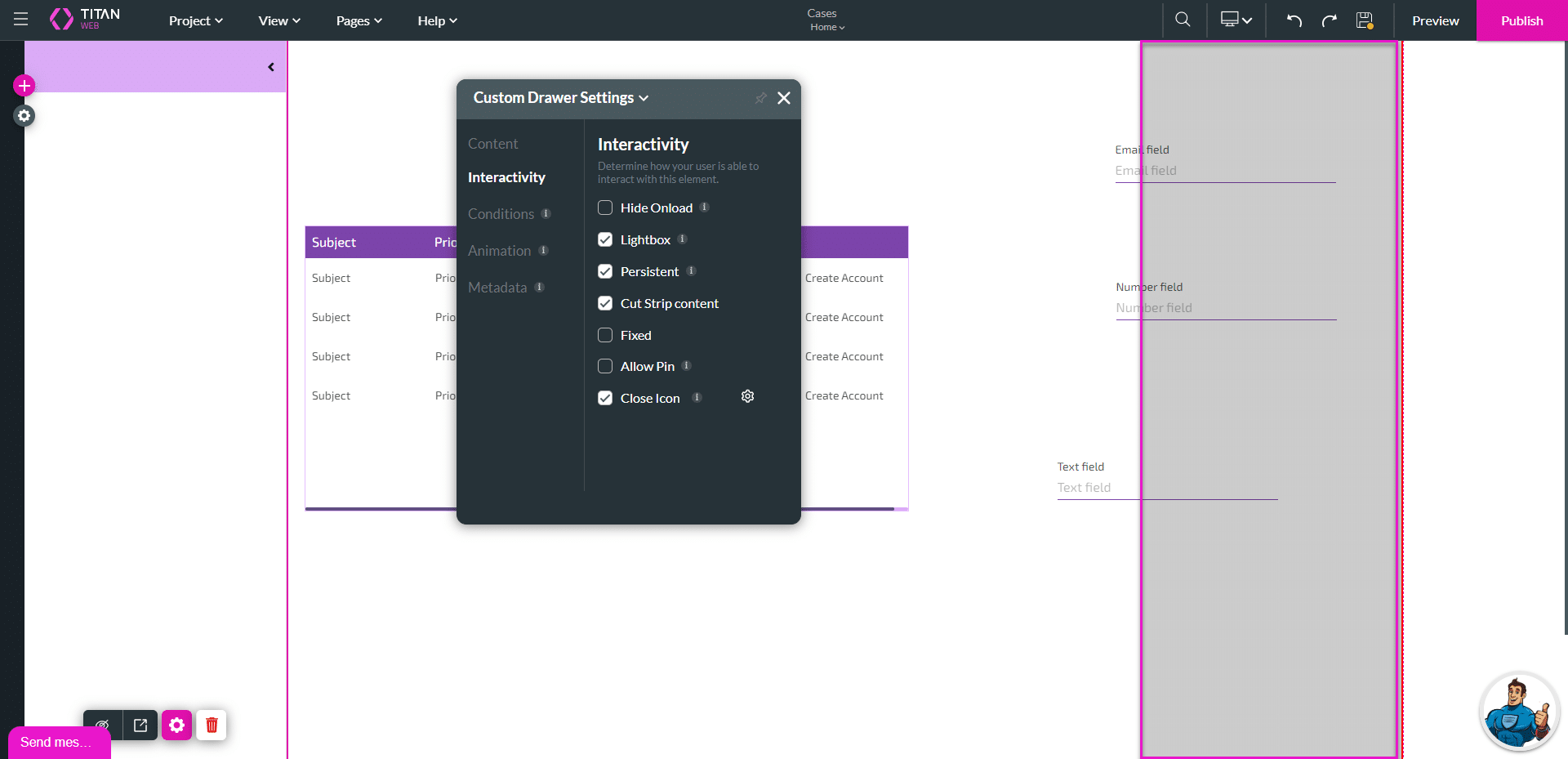Open the Pages dropdown menu
This screenshot has height=759, width=1568.
pos(359,20)
